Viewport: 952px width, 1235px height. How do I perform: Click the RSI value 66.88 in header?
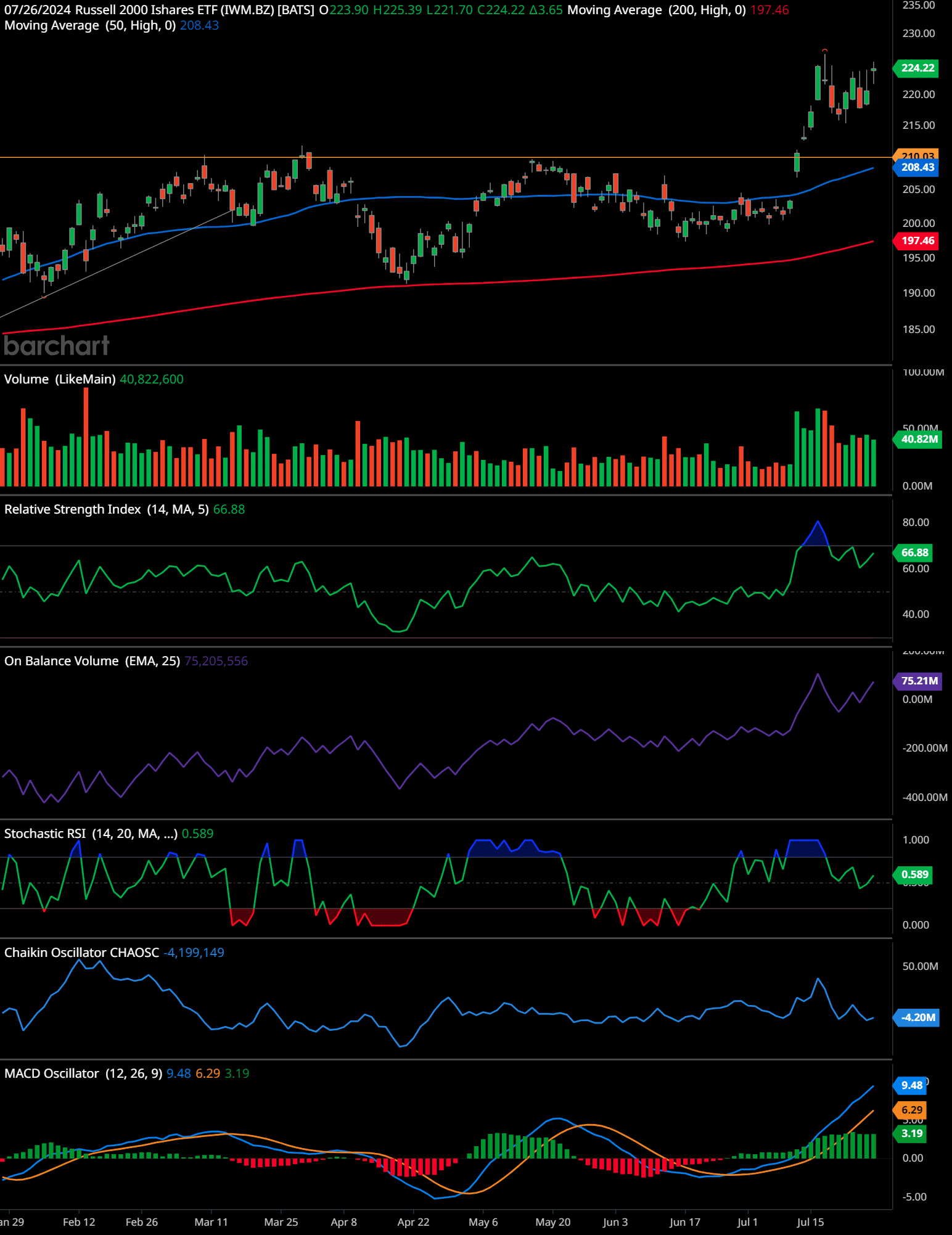pyautogui.click(x=229, y=509)
